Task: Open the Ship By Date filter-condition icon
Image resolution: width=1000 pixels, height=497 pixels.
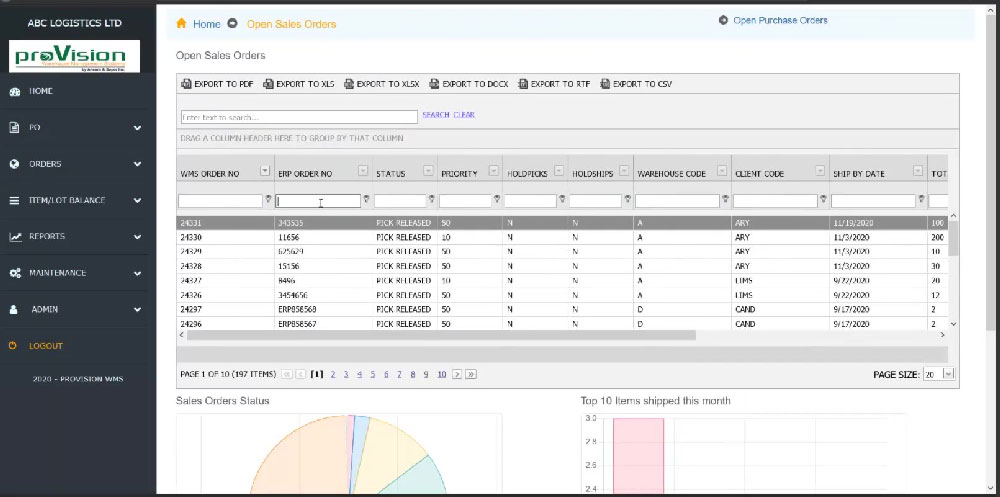Action: (922, 199)
